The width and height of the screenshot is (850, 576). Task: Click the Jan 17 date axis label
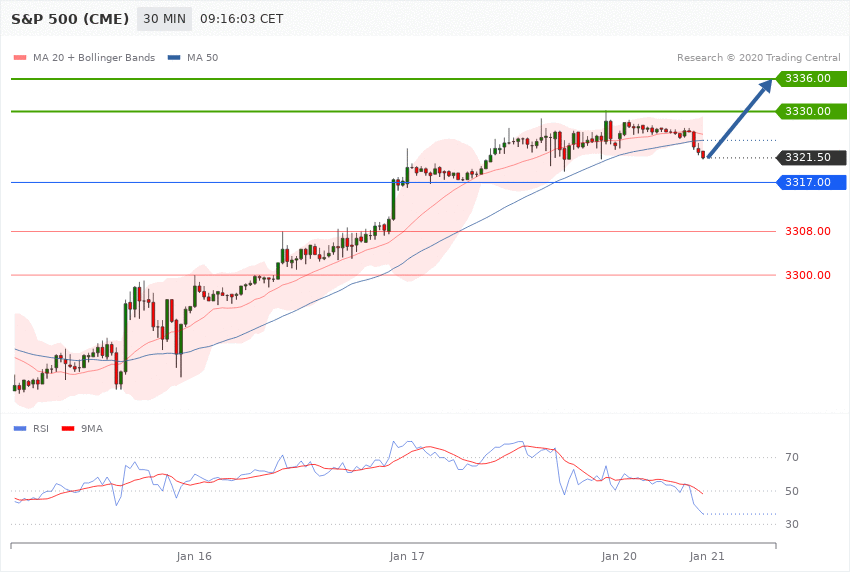tap(407, 556)
